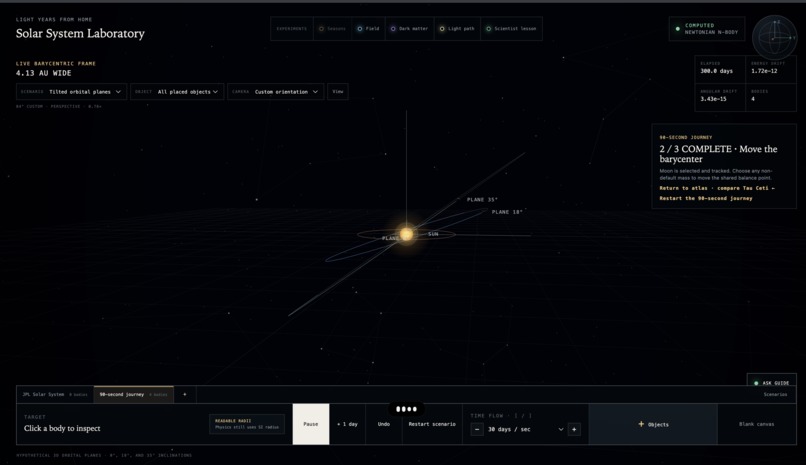The width and height of the screenshot is (806, 465).
Task: Open the add Objects panel
Action: [x=653, y=424]
